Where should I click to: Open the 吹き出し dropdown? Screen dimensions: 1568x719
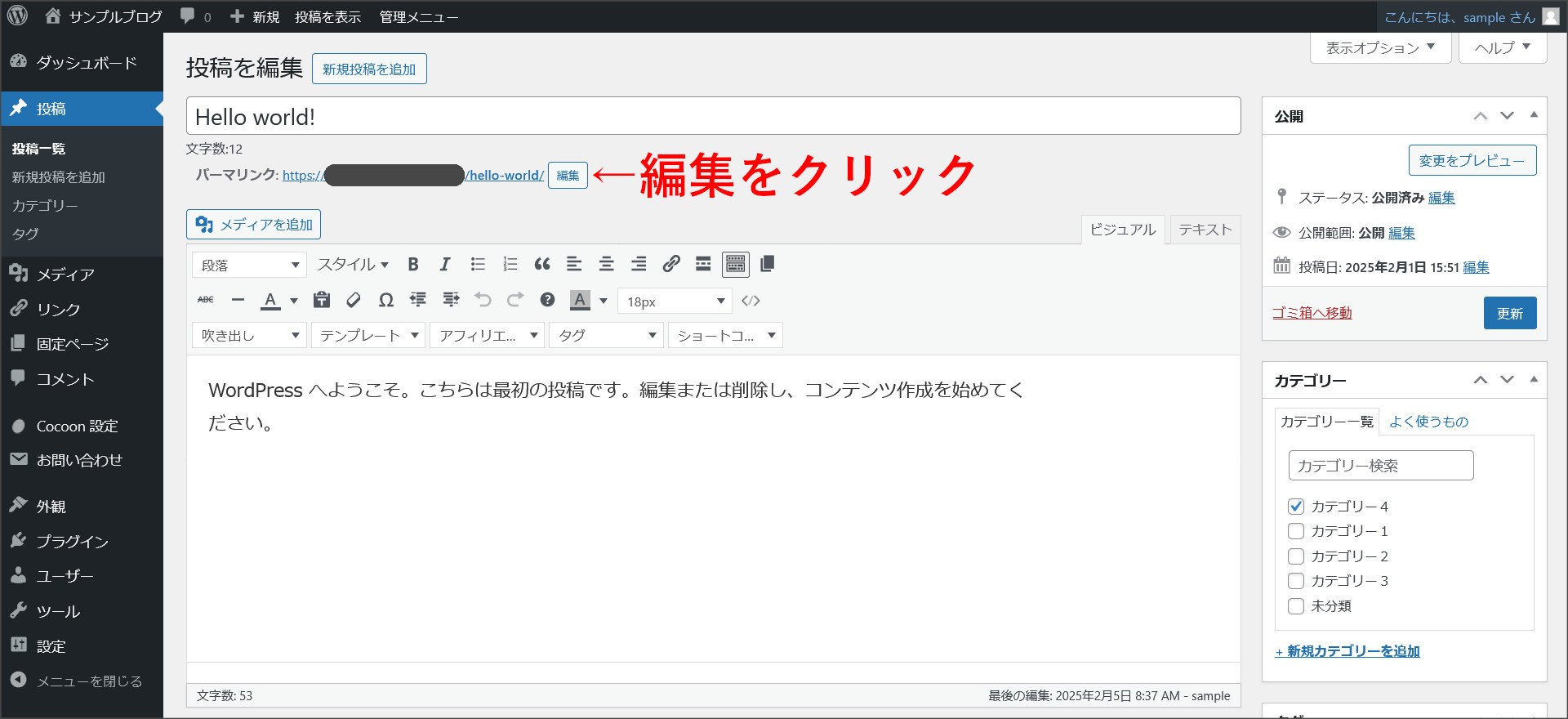pyautogui.click(x=249, y=335)
